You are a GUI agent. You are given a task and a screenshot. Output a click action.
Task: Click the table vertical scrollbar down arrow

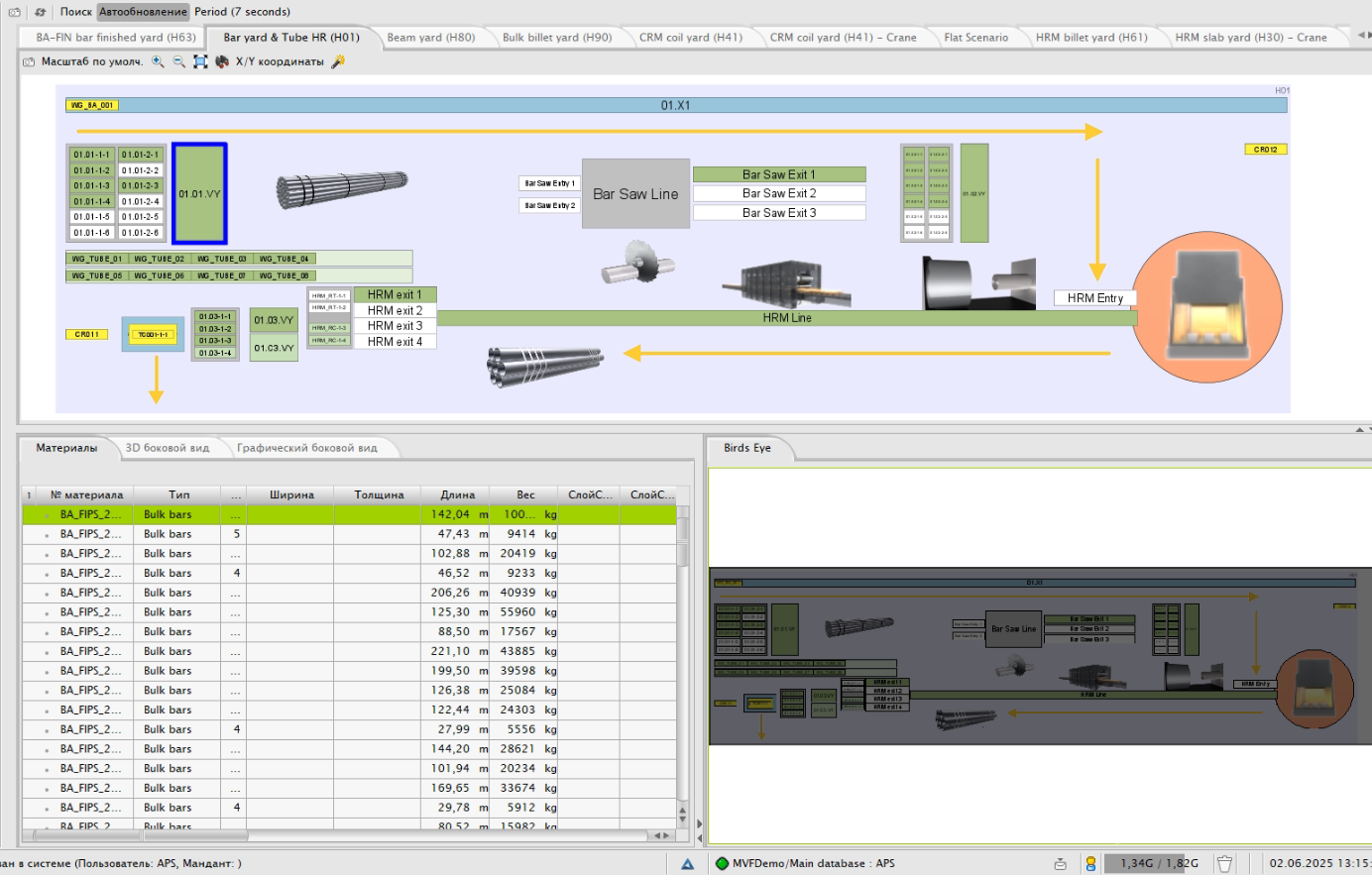tap(682, 819)
